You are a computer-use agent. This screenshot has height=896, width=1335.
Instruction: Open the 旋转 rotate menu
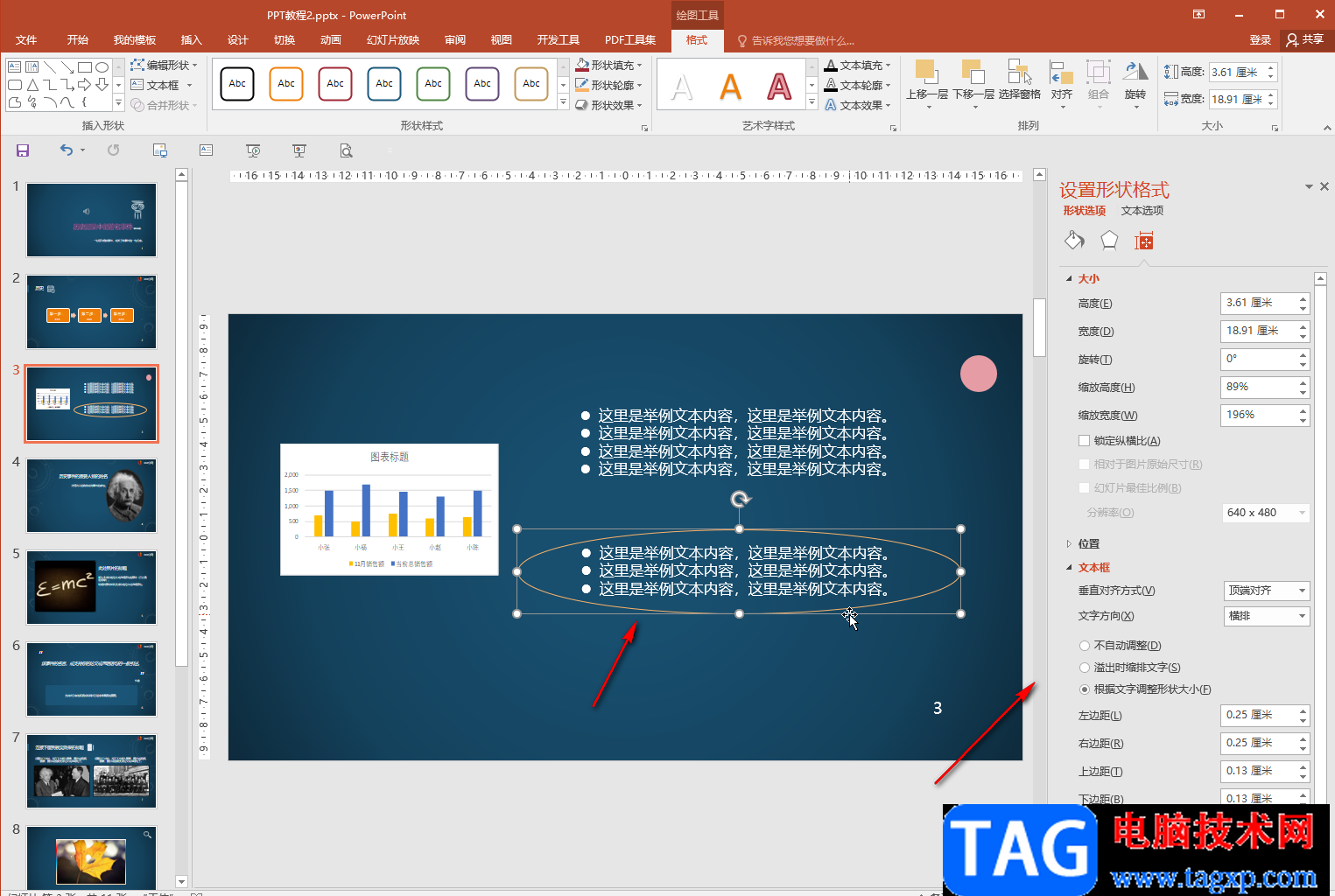(x=1135, y=84)
